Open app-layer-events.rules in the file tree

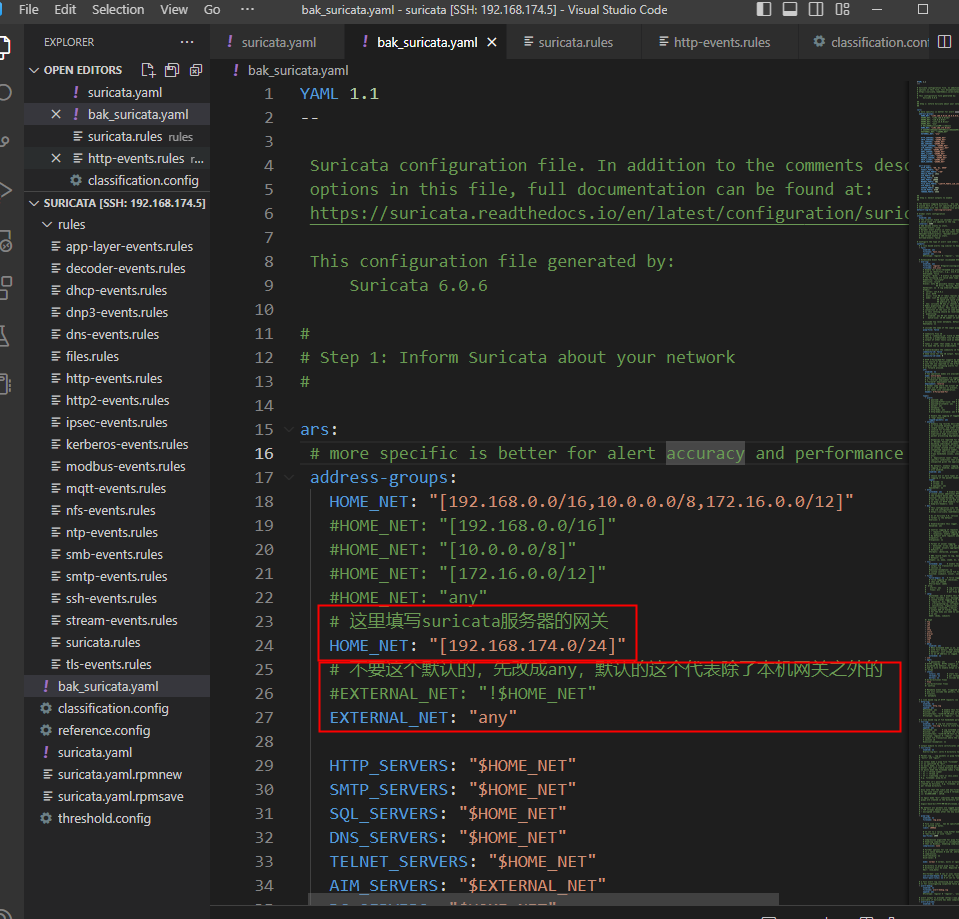129,246
